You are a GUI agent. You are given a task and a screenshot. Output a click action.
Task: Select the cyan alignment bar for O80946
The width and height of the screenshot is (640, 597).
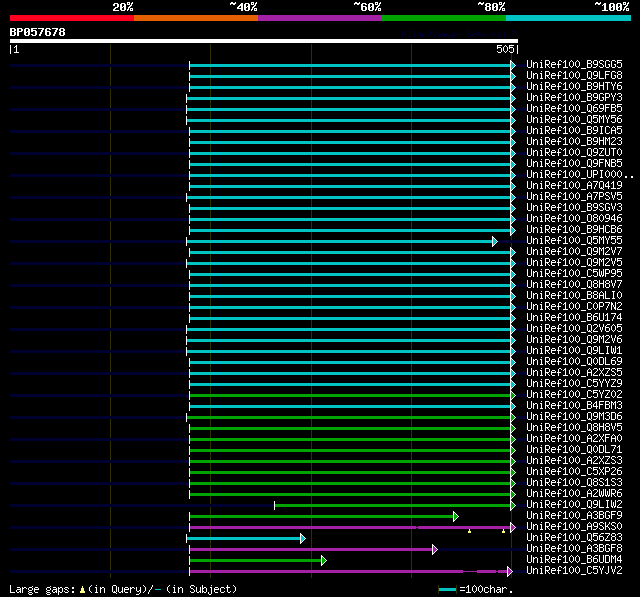point(350,220)
